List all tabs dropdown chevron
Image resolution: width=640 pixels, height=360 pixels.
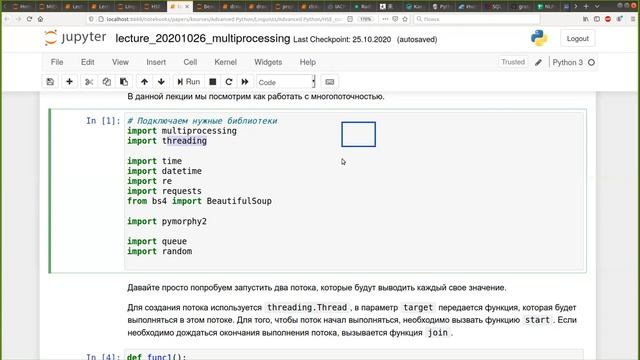(x=597, y=6)
